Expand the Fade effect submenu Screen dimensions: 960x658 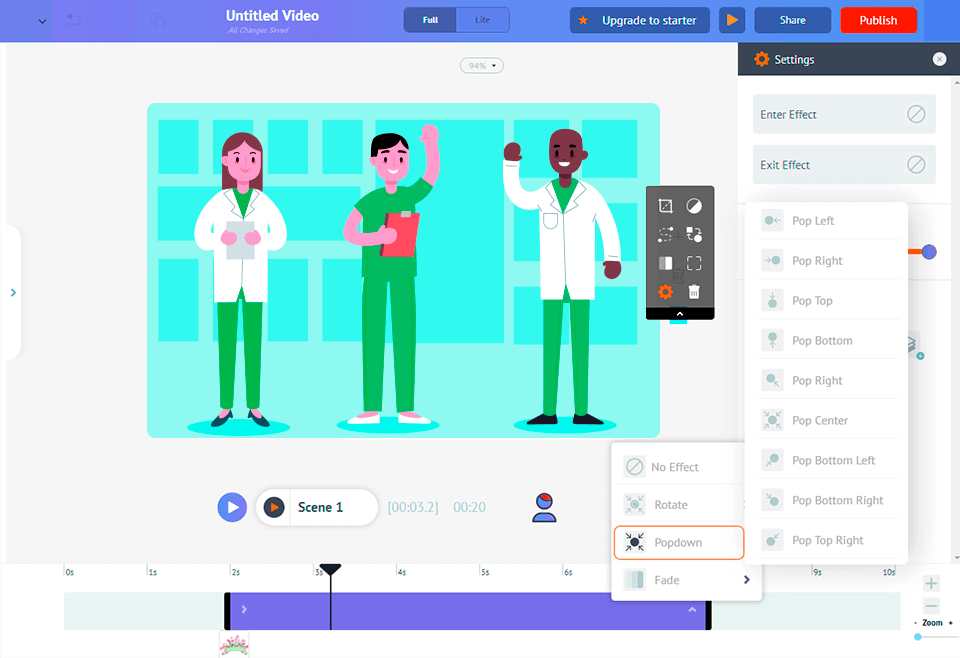click(x=746, y=580)
